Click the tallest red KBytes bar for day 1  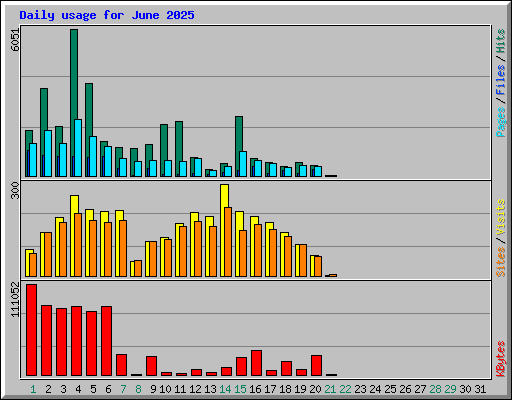tap(32, 330)
